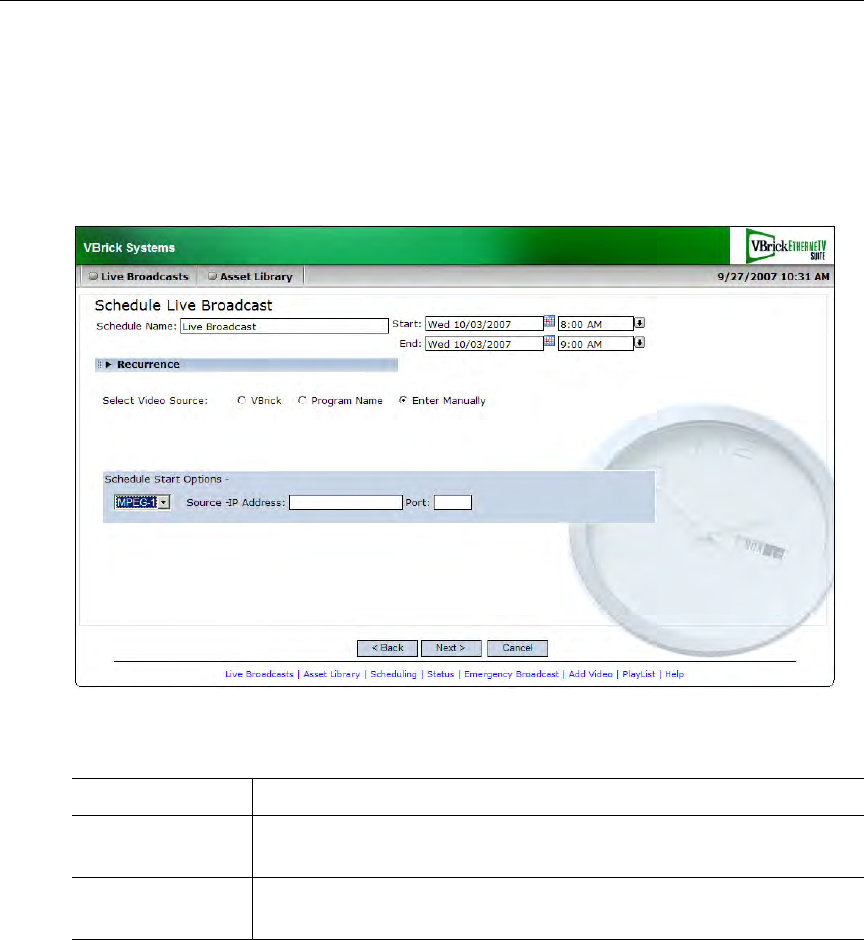Open the Status footer link
The width and height of the screenshot is (864, 940).
point(441,674)
